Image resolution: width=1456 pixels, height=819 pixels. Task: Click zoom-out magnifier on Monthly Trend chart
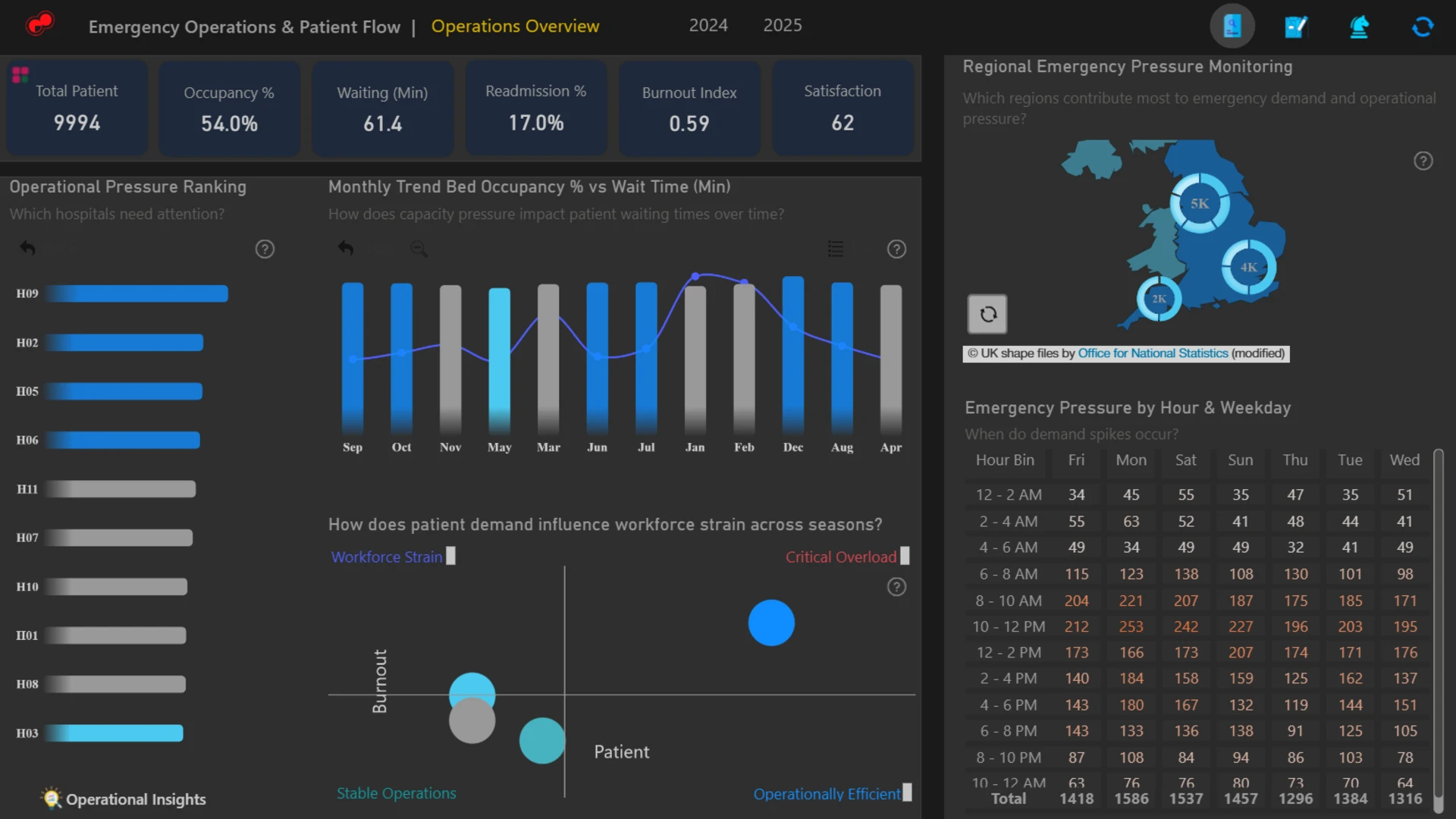point(419,249)
